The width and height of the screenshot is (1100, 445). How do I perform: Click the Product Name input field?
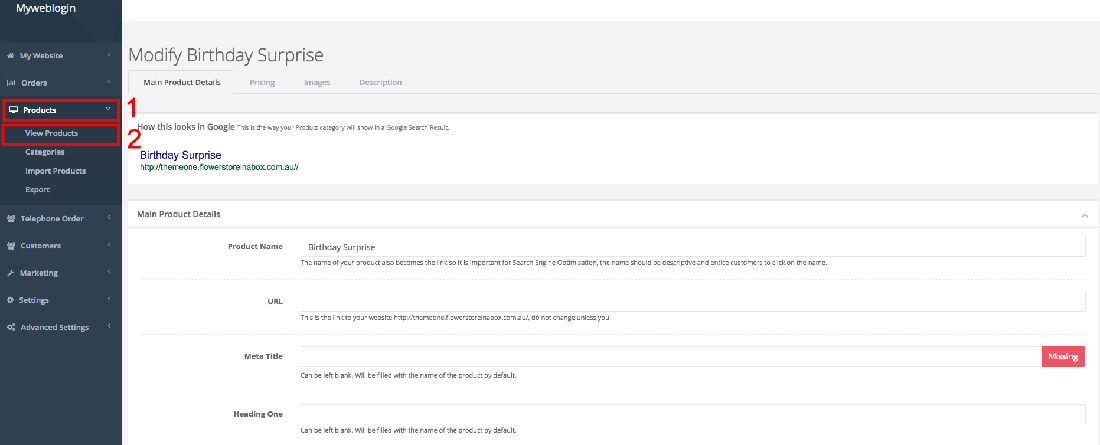pos(692,247)
